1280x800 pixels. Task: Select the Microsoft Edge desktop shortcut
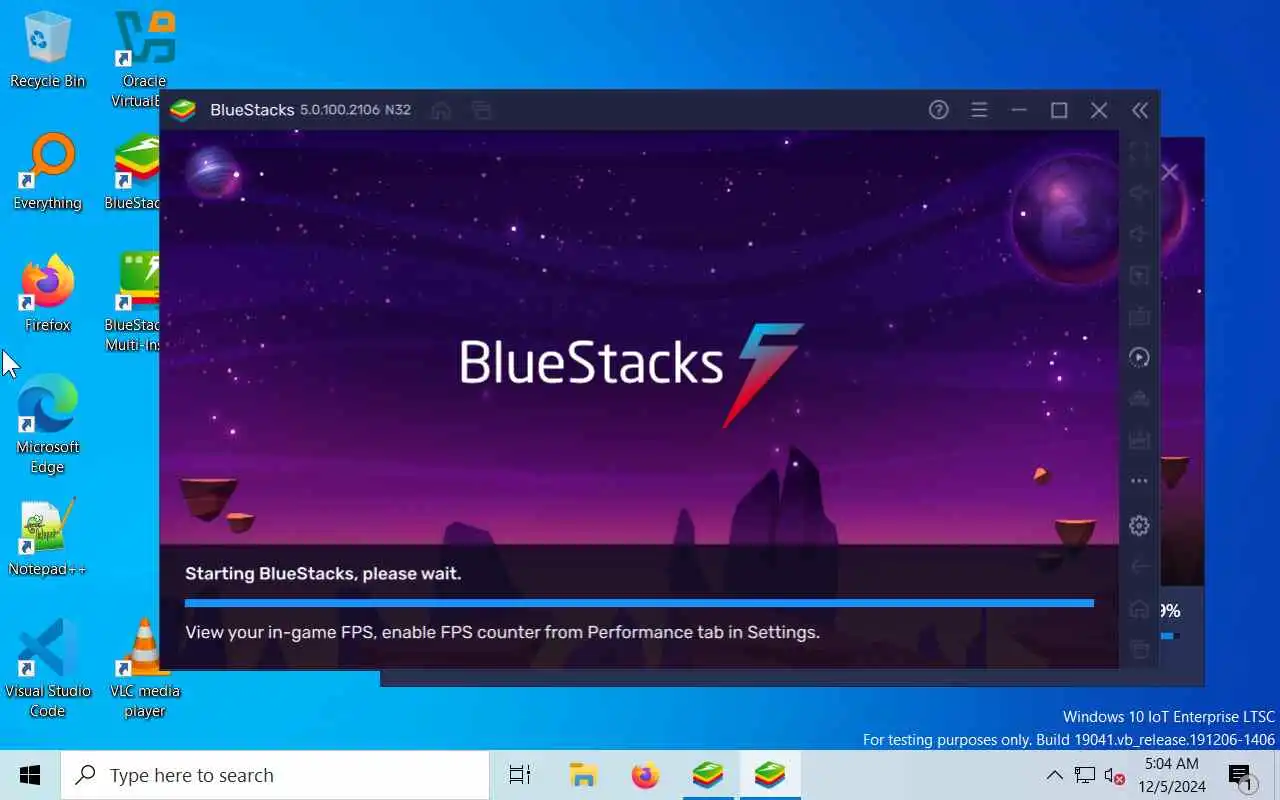tap(47, 425)
